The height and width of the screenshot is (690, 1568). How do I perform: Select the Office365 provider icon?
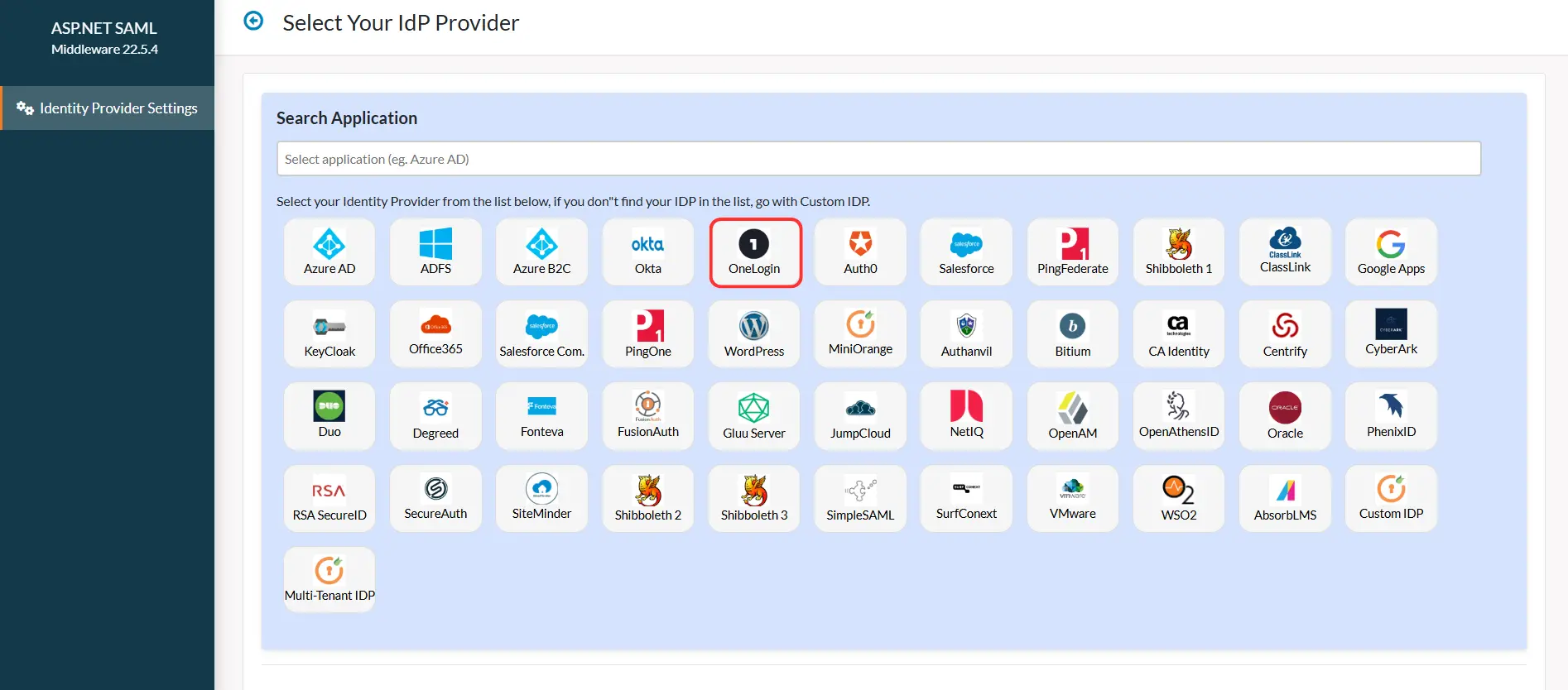435,334
